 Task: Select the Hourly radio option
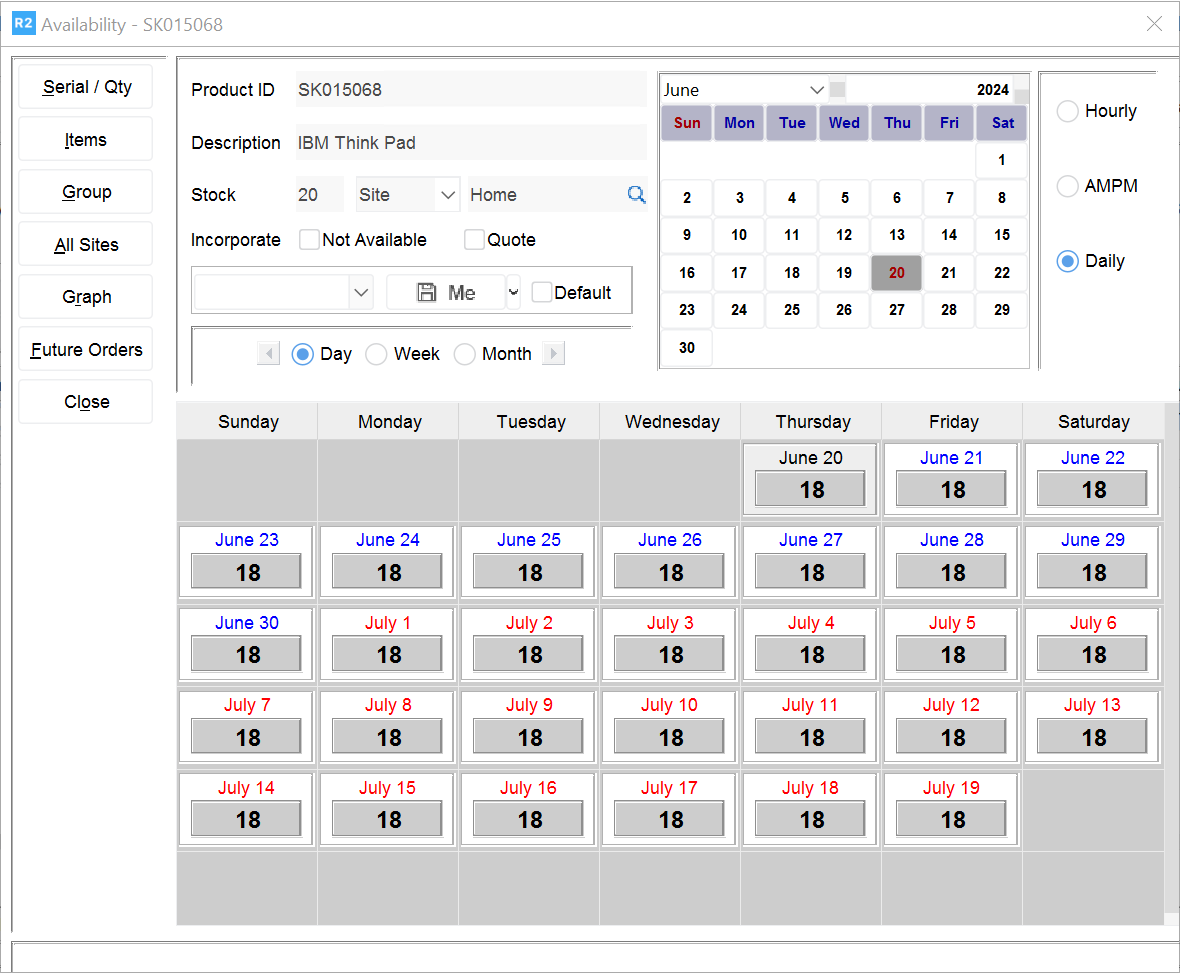(1068, 112)
